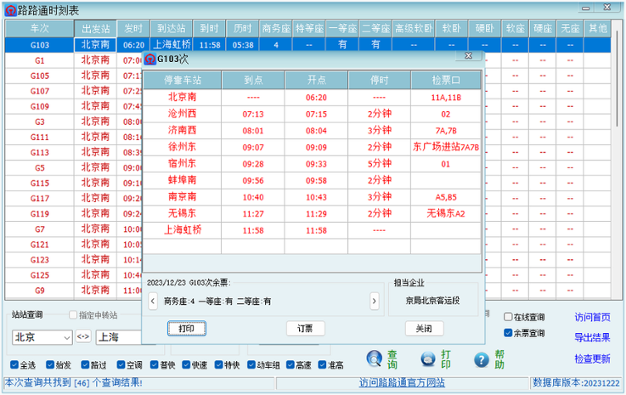This screenshot has height=395, width=626.
Task: Toggle the 普快 checkbox
Action: [154, 364]
